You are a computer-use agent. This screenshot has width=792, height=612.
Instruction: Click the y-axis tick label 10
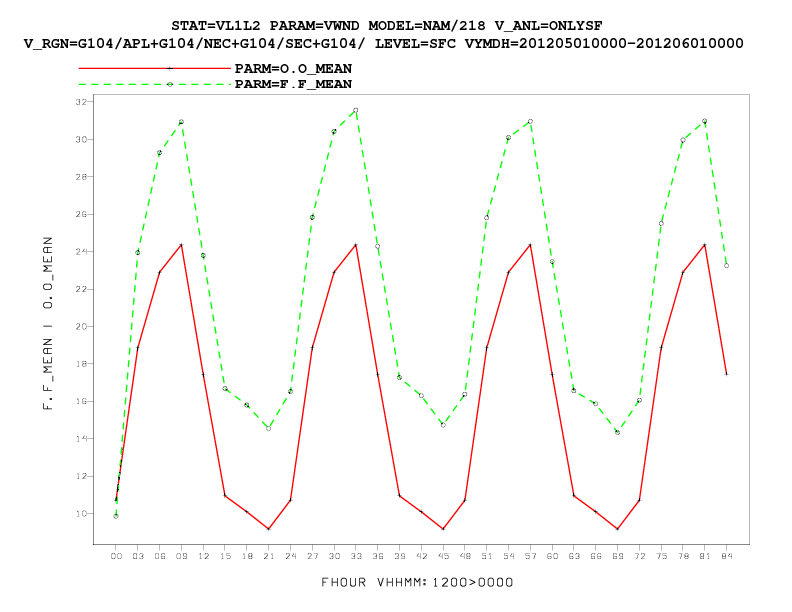click(81, 514)
